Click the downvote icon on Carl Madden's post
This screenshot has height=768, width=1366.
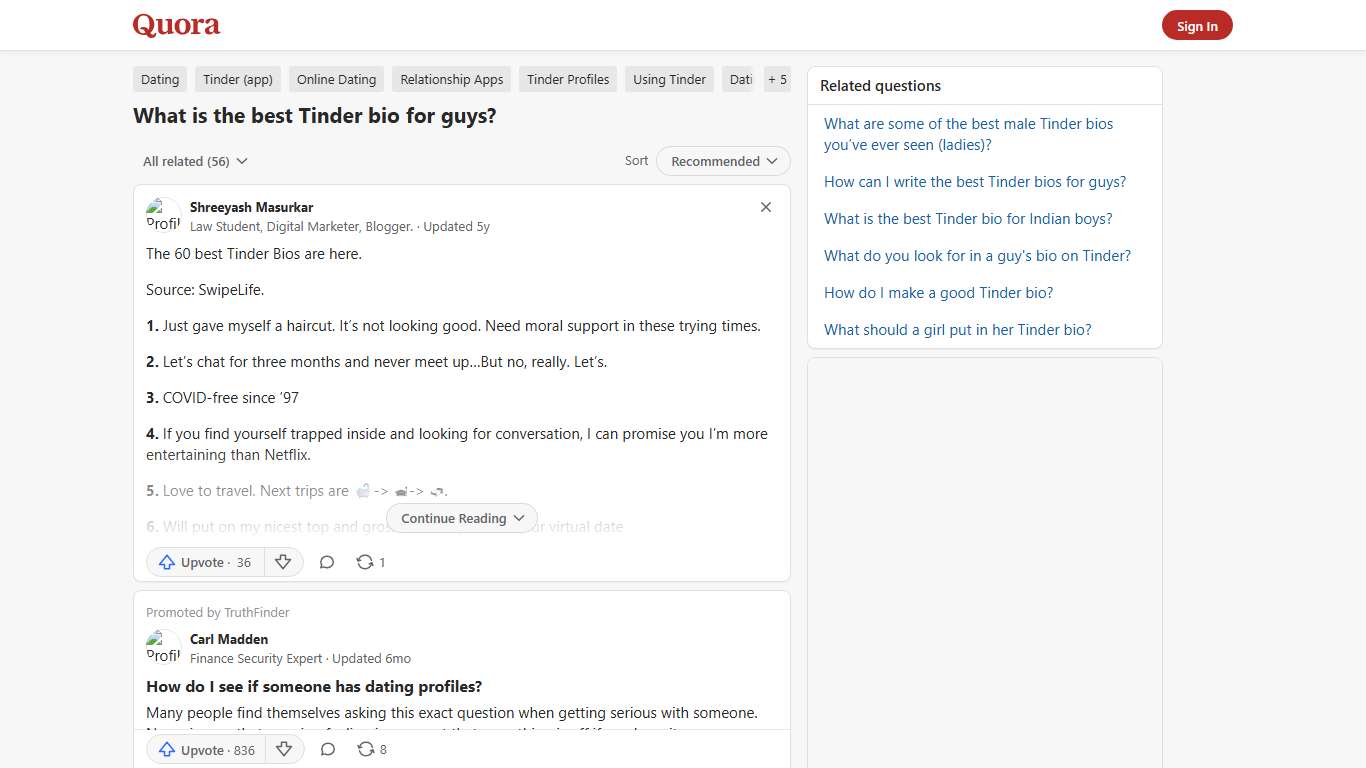pos(285,749)
